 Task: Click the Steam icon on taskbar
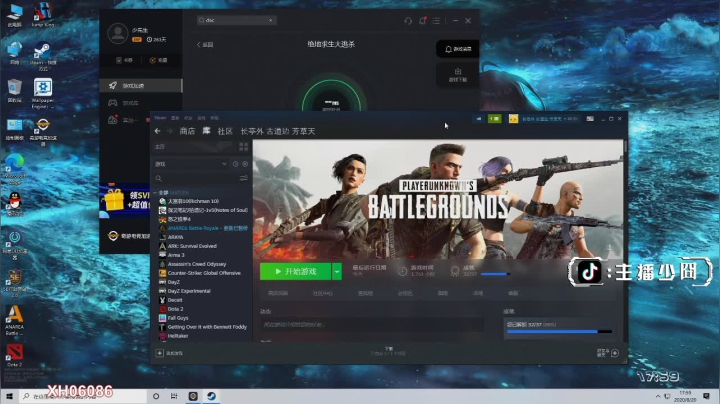pyautogui.click(x=211, y=396)
